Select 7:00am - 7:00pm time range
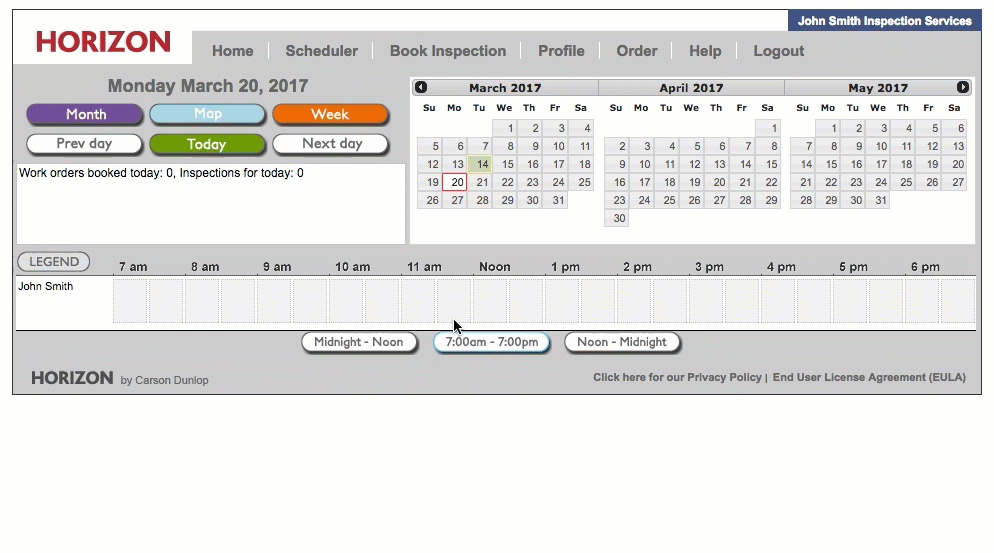The image size is (994, 553). (x=491, y=342)
